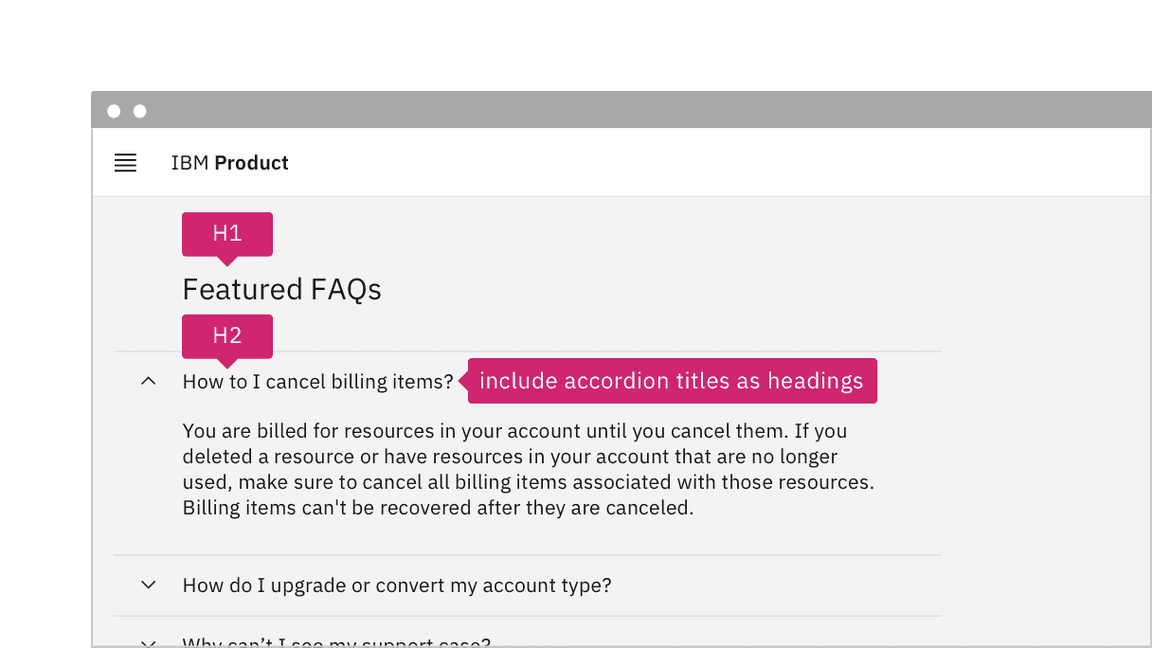Click the Featured FAQs heading
The height and width of the screenshot is (648, 1152).
tap(281, 289)
